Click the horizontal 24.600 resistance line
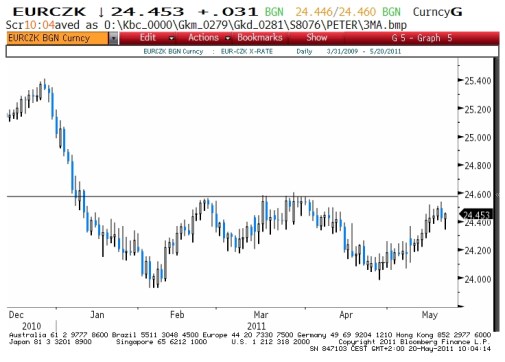Image resolution: width=505 pixels, height=362 pixels. click(232, 196)
